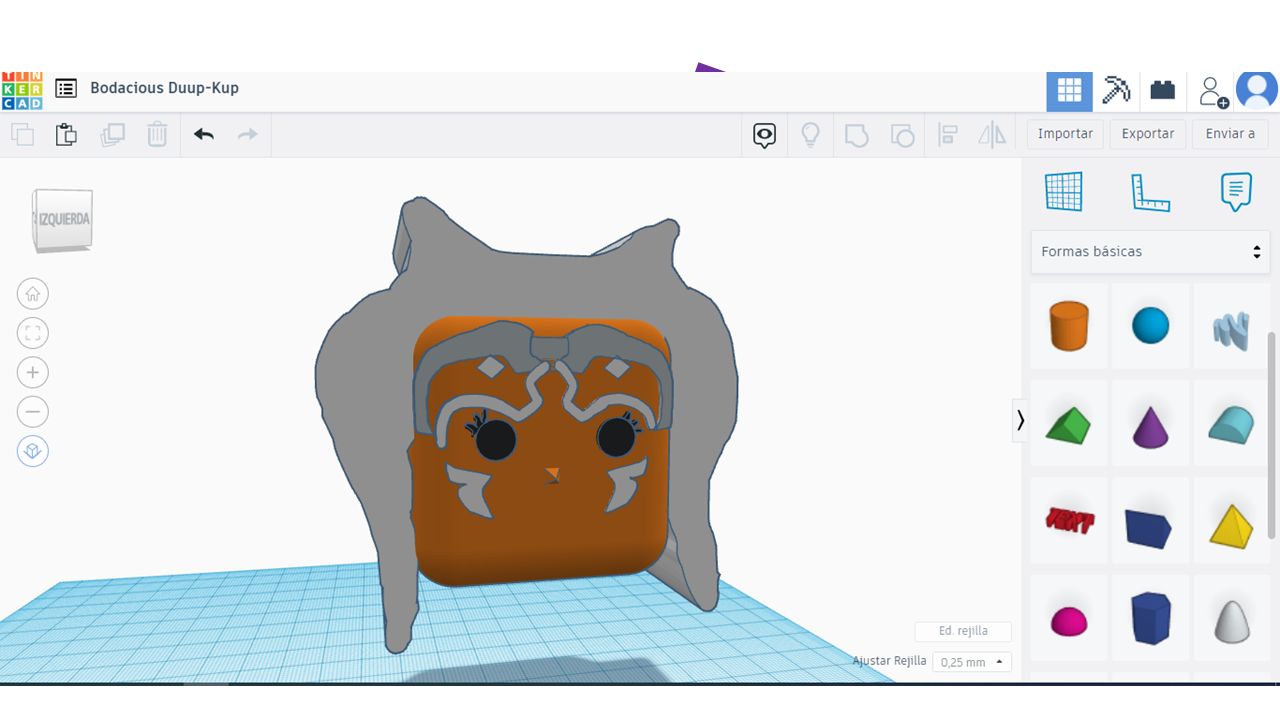The height and width of the screenshot is (720, 1280).
Task: Select the dark blue polygon shape
Action: click(x=1151, y=618)
